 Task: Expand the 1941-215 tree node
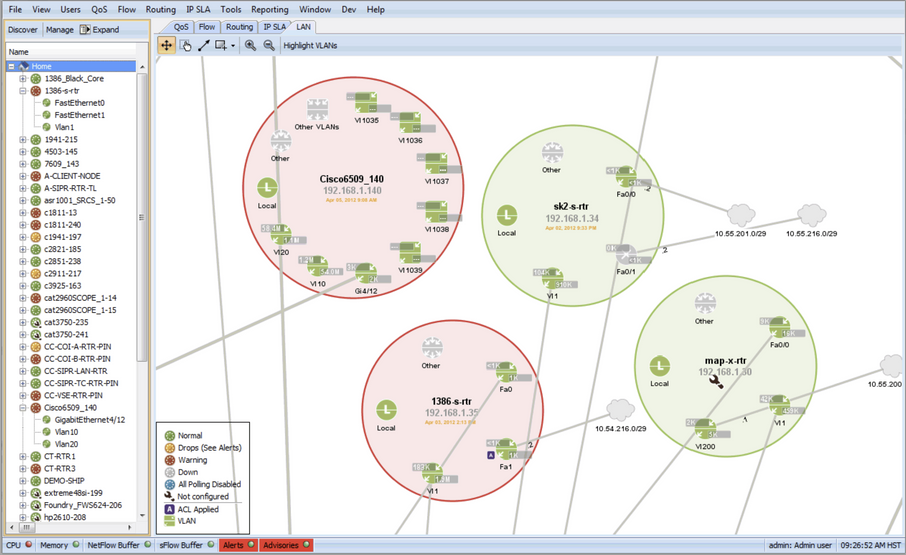pos(23,139)
